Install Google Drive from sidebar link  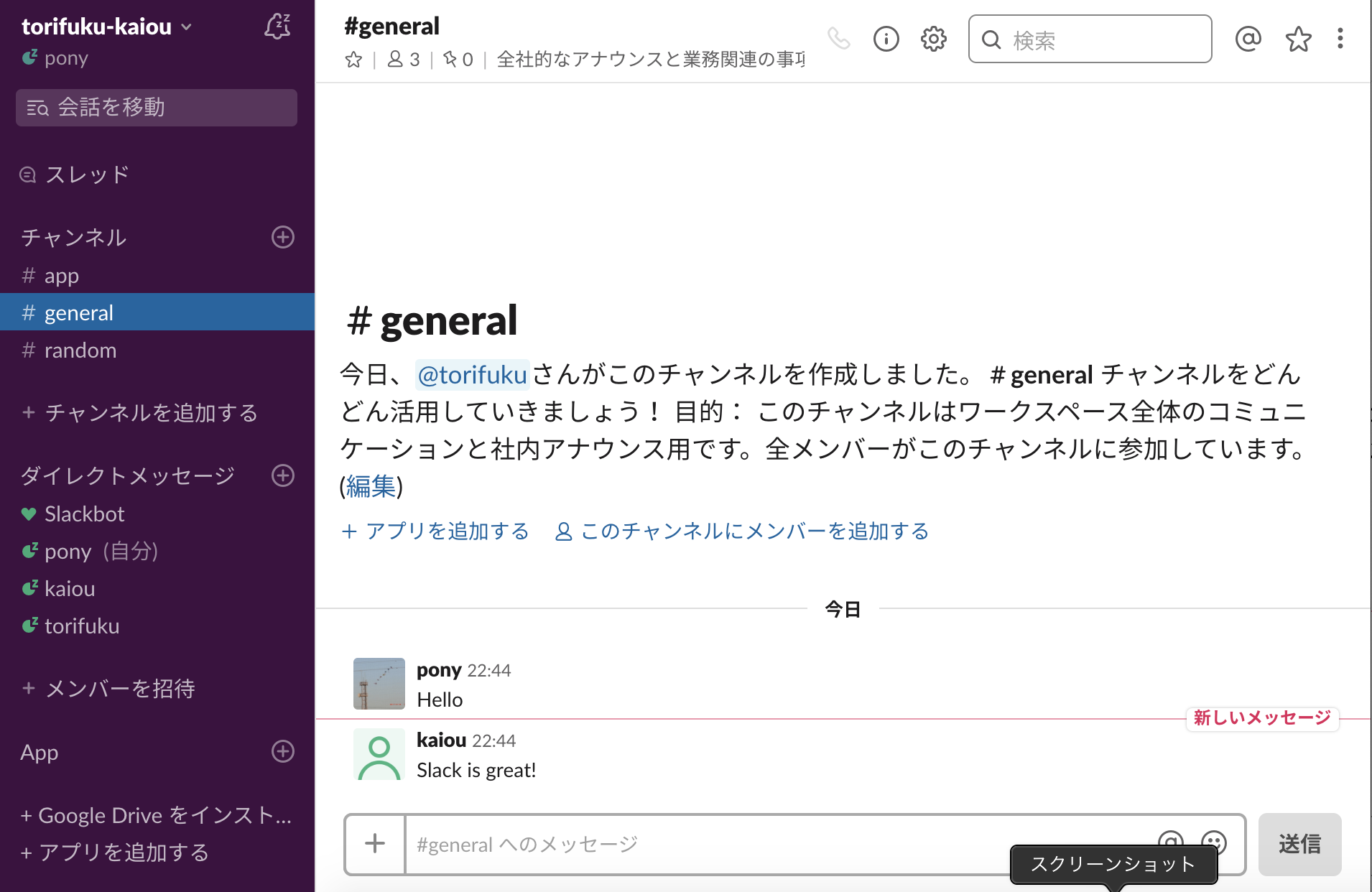click(156, 815)
